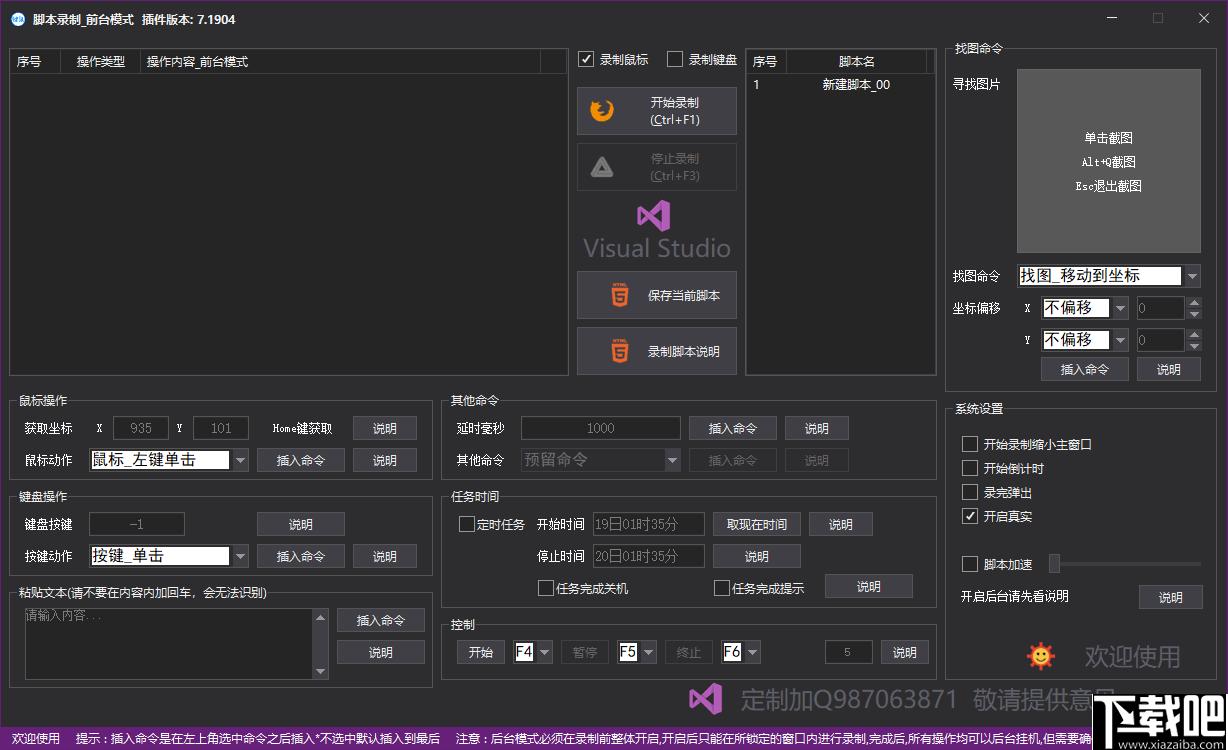
Task: Click 说明 in the 控制 section
Action: click(905, 652)
